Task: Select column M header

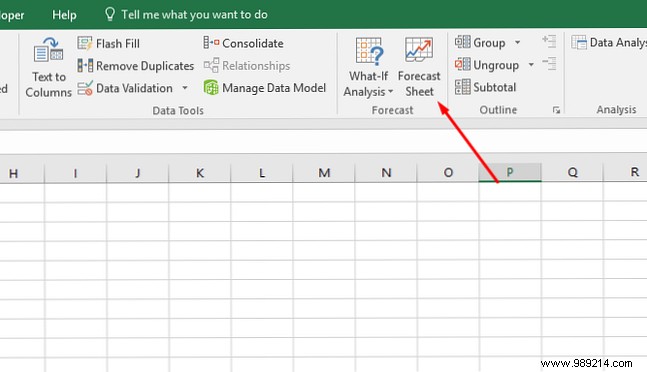Action: 324,173
